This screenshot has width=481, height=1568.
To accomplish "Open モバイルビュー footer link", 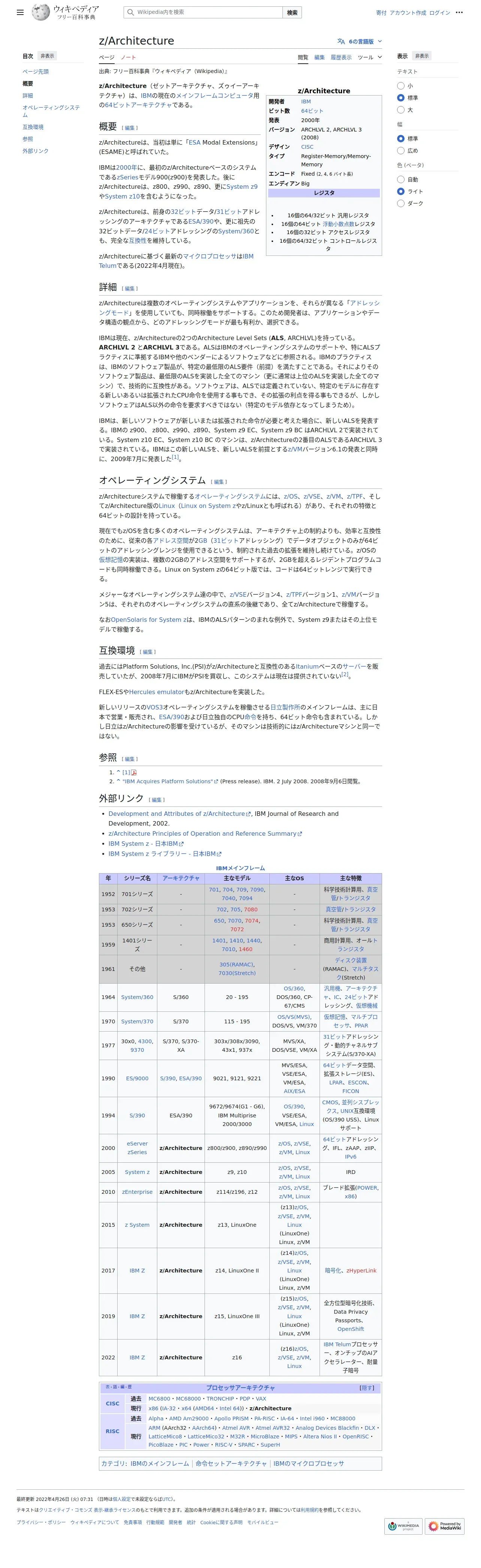I will (x=263, y=1522).
